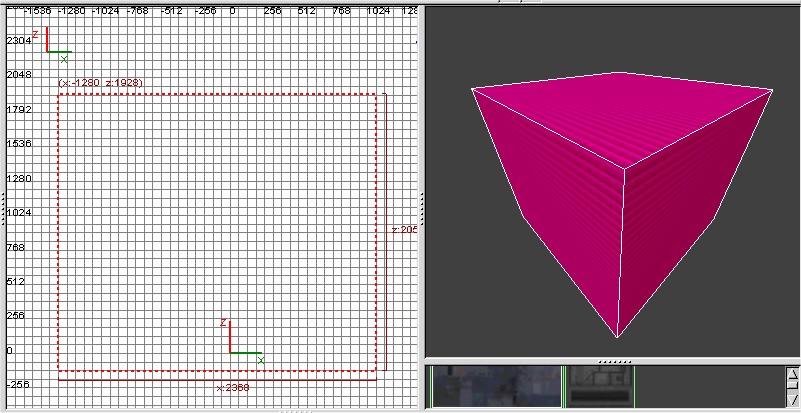The image size is (801, 413).
Task: Select the gray brick texture thumbnail
Action: (601, 385)
